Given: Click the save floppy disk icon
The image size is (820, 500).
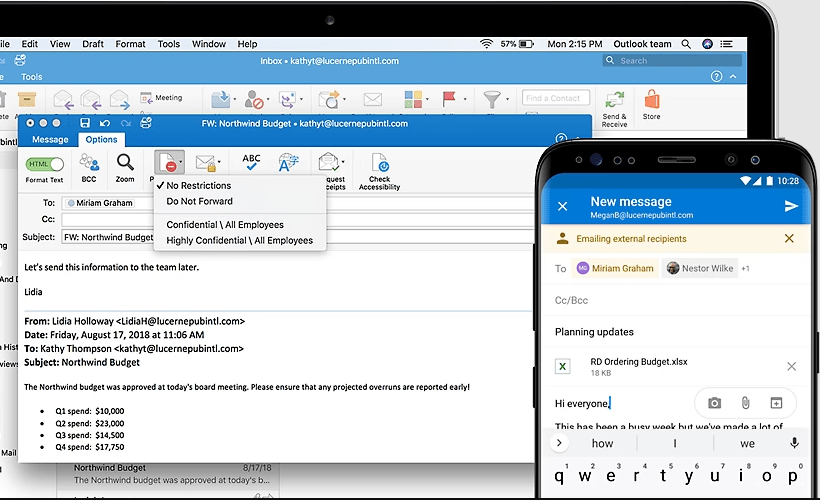Looking at the screenshot, I should point(85,123).
